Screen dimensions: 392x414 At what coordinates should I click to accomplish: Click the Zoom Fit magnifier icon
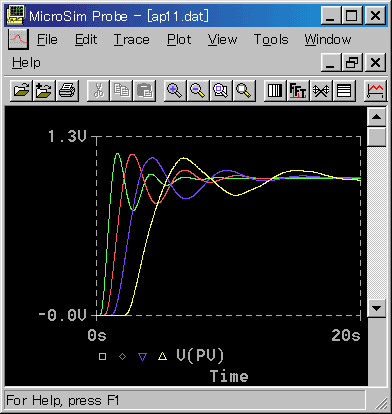click(244, 90)
